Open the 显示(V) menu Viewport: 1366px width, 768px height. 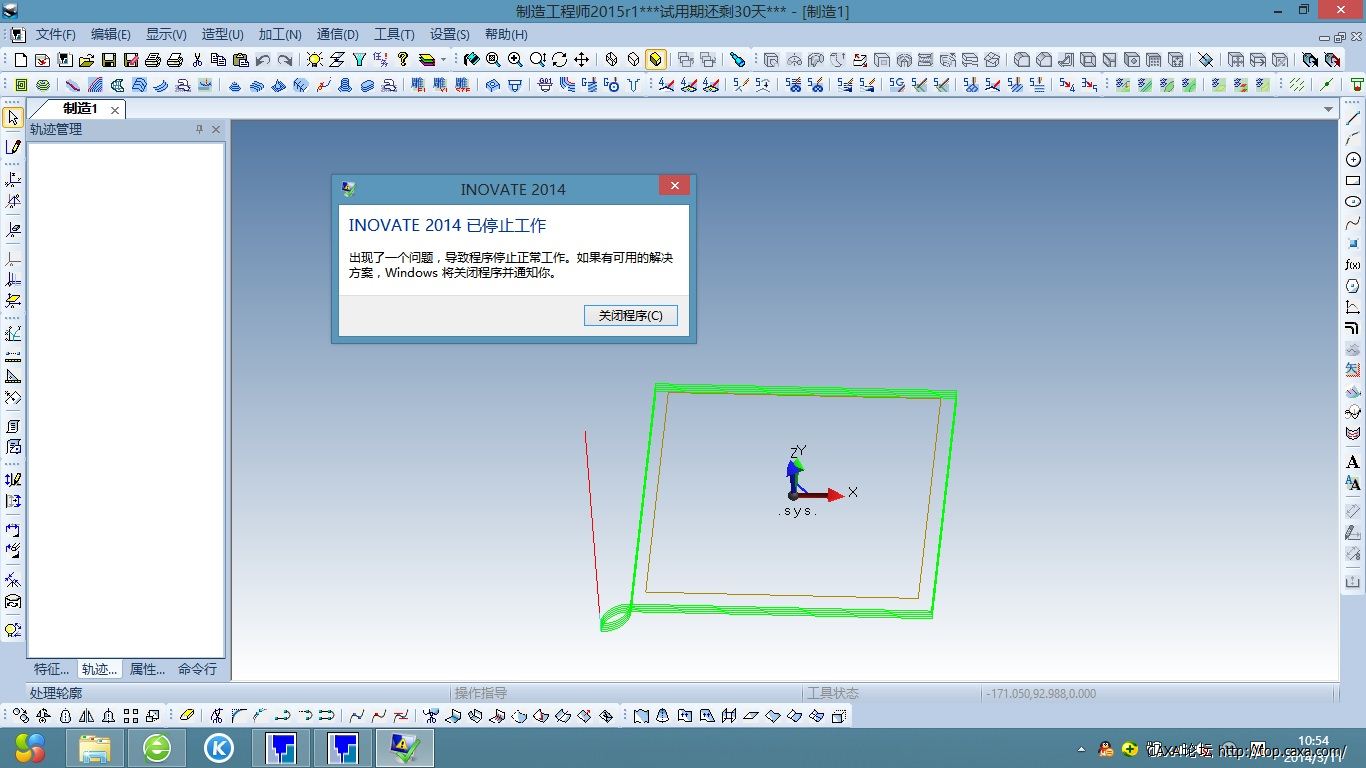166,34
